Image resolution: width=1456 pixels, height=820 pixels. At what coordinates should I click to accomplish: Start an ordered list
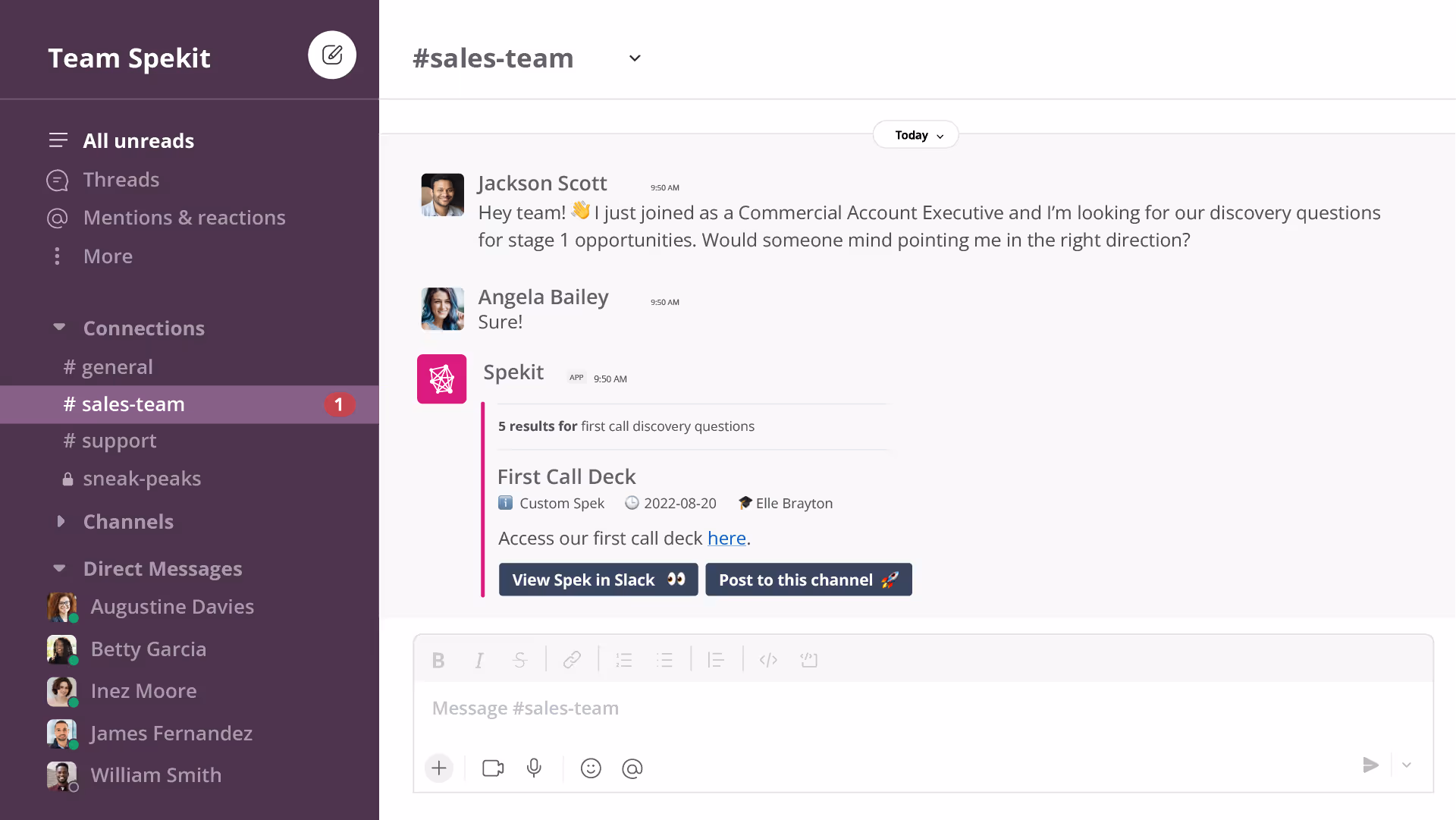coord(624,660)
